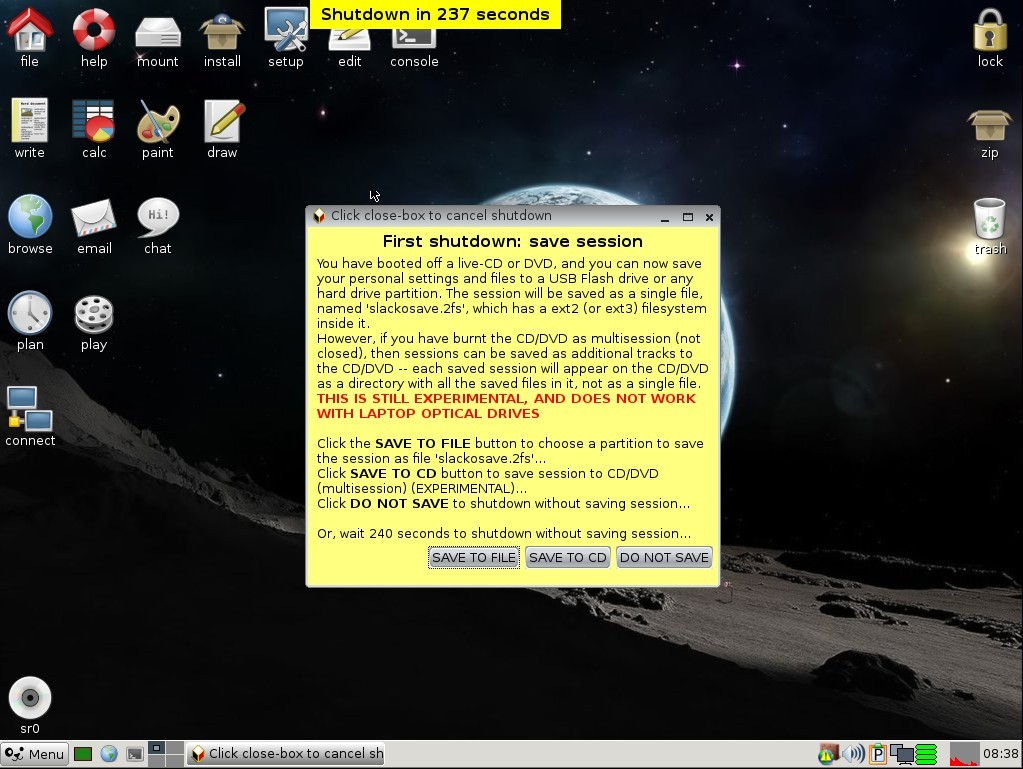Click the SAVE TO CD button
Viewport: 1023px width, 769px height.
pyautogui.click(x=568, y=558)
